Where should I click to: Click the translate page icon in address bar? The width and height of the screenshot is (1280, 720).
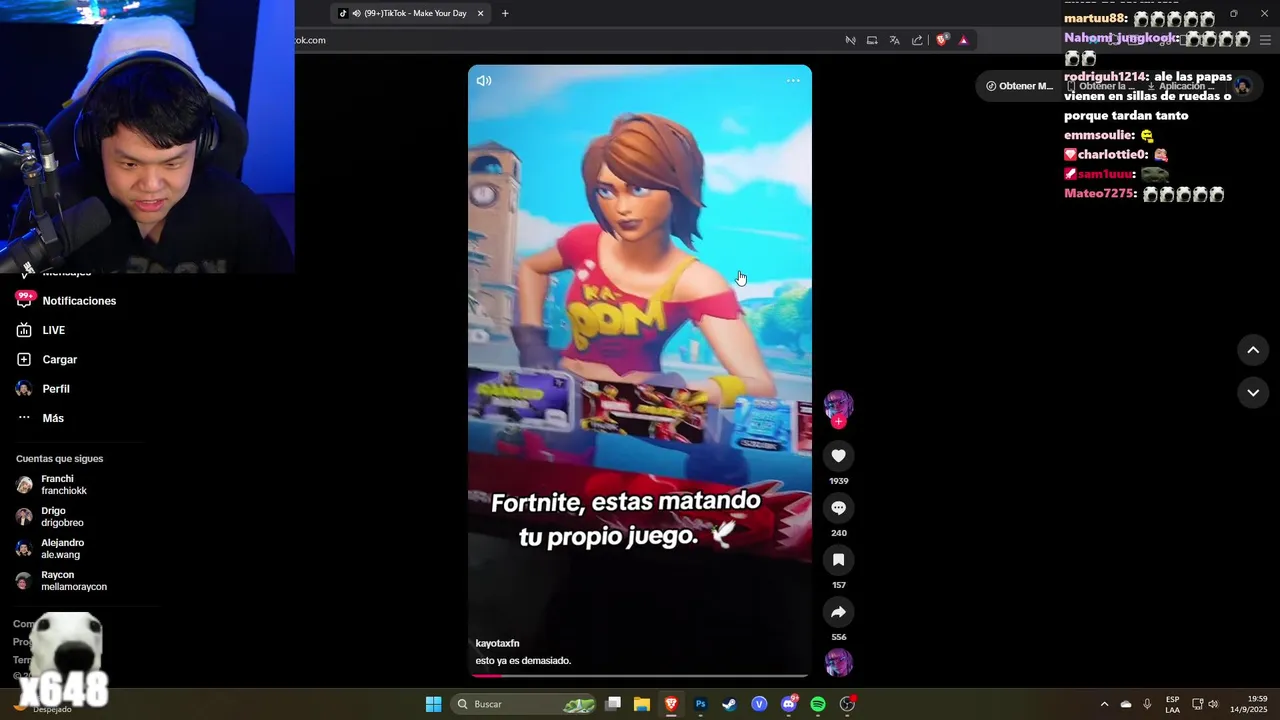[894, 40]
